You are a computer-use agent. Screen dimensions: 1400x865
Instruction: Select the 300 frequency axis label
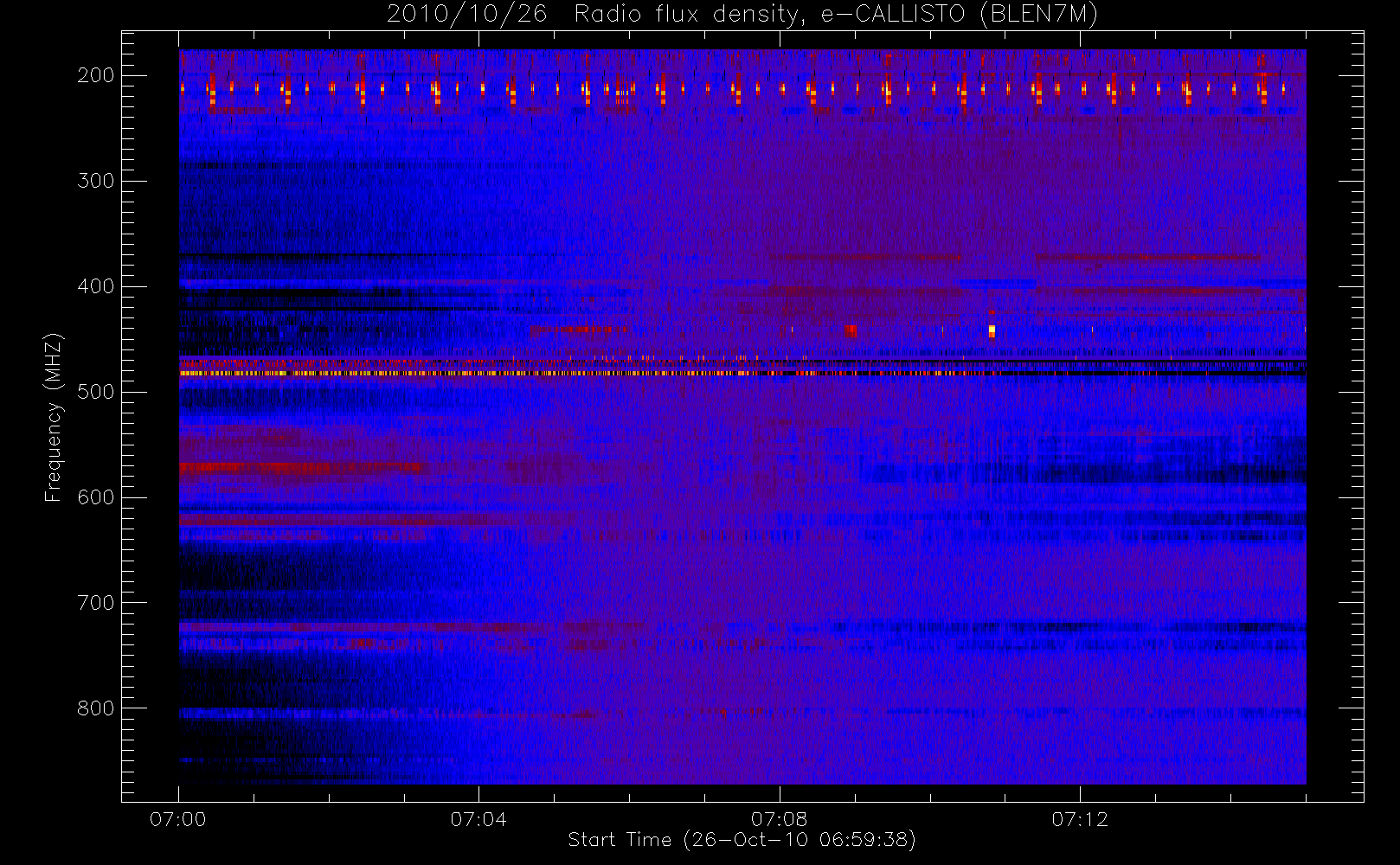pos(96,181)
